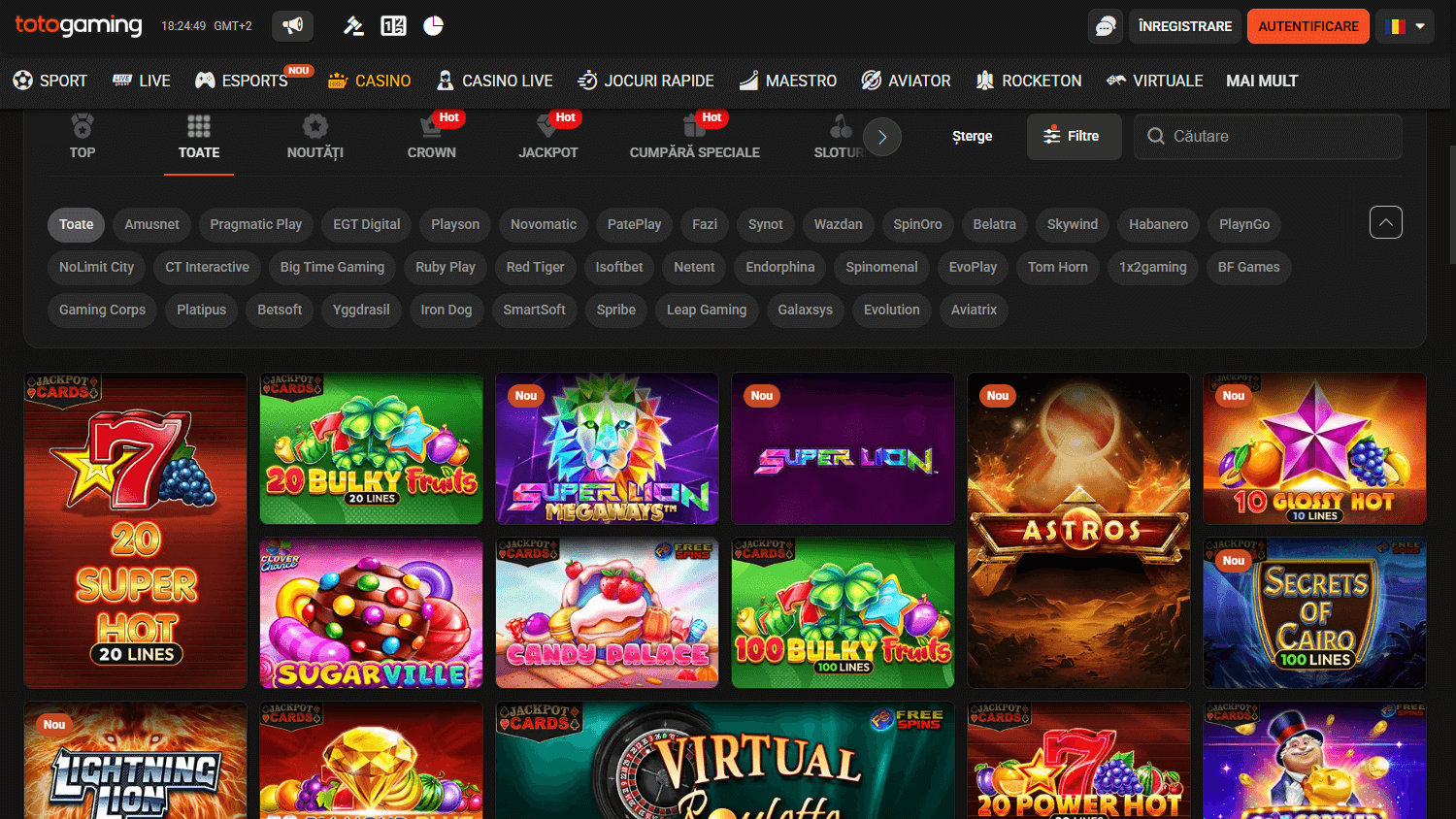Select the Amusnet provider filter chip

coord(151,224)
